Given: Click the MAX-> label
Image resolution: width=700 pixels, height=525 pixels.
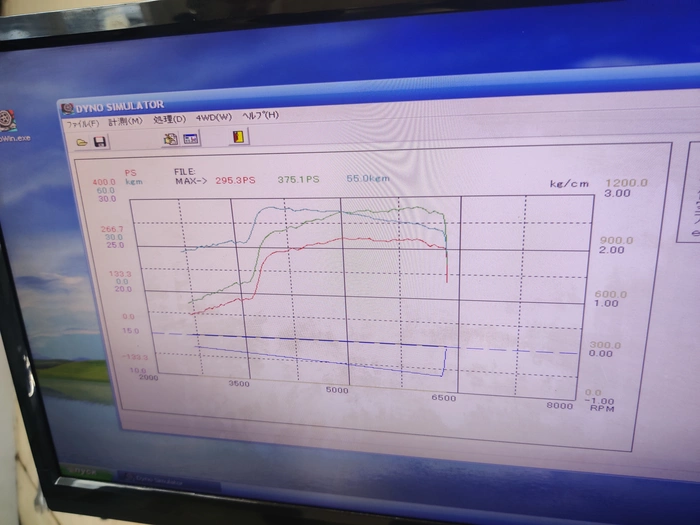Looking at the screenshot, I should point(191,181).
